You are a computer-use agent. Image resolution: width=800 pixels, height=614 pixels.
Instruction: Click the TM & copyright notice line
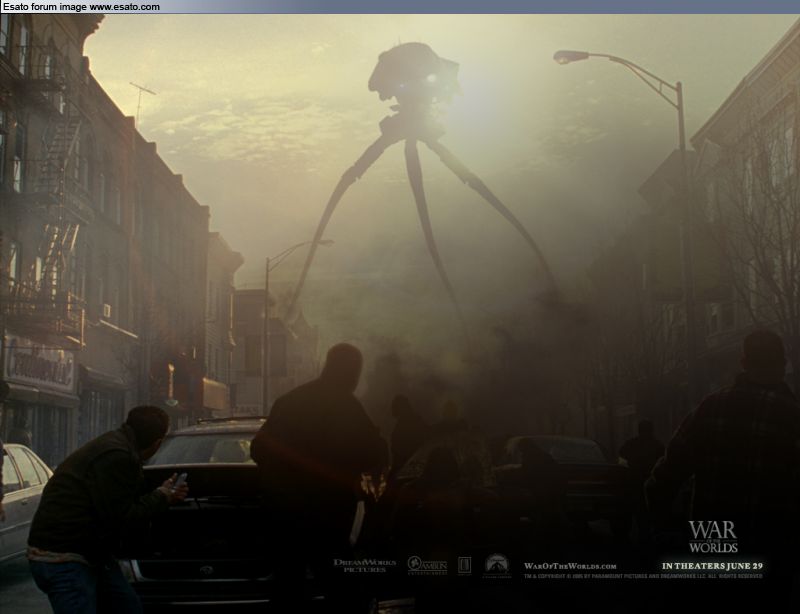pos(643,576)
